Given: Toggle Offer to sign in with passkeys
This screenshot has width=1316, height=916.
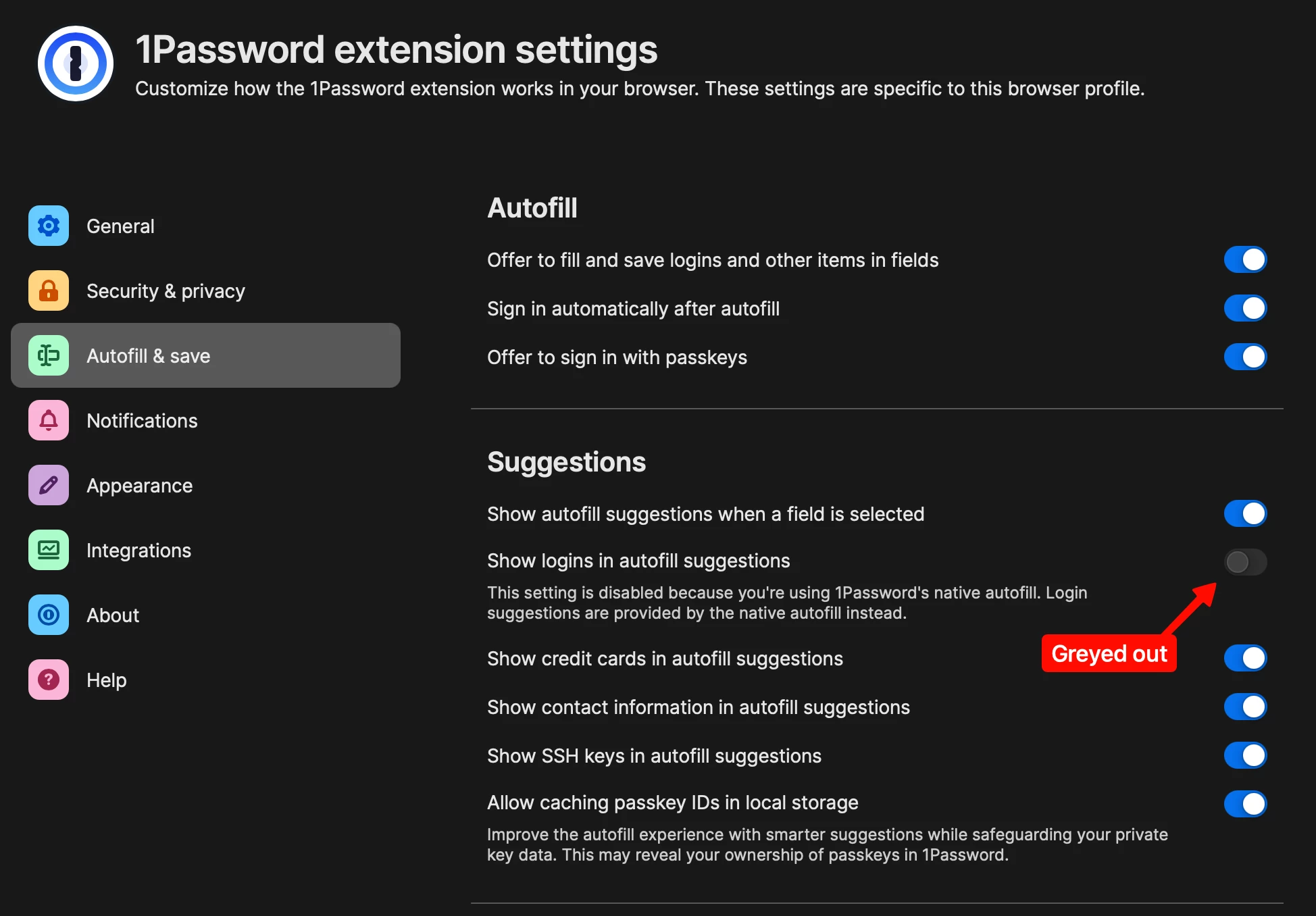Looking at the screenshot, I should coord(1245,357).
